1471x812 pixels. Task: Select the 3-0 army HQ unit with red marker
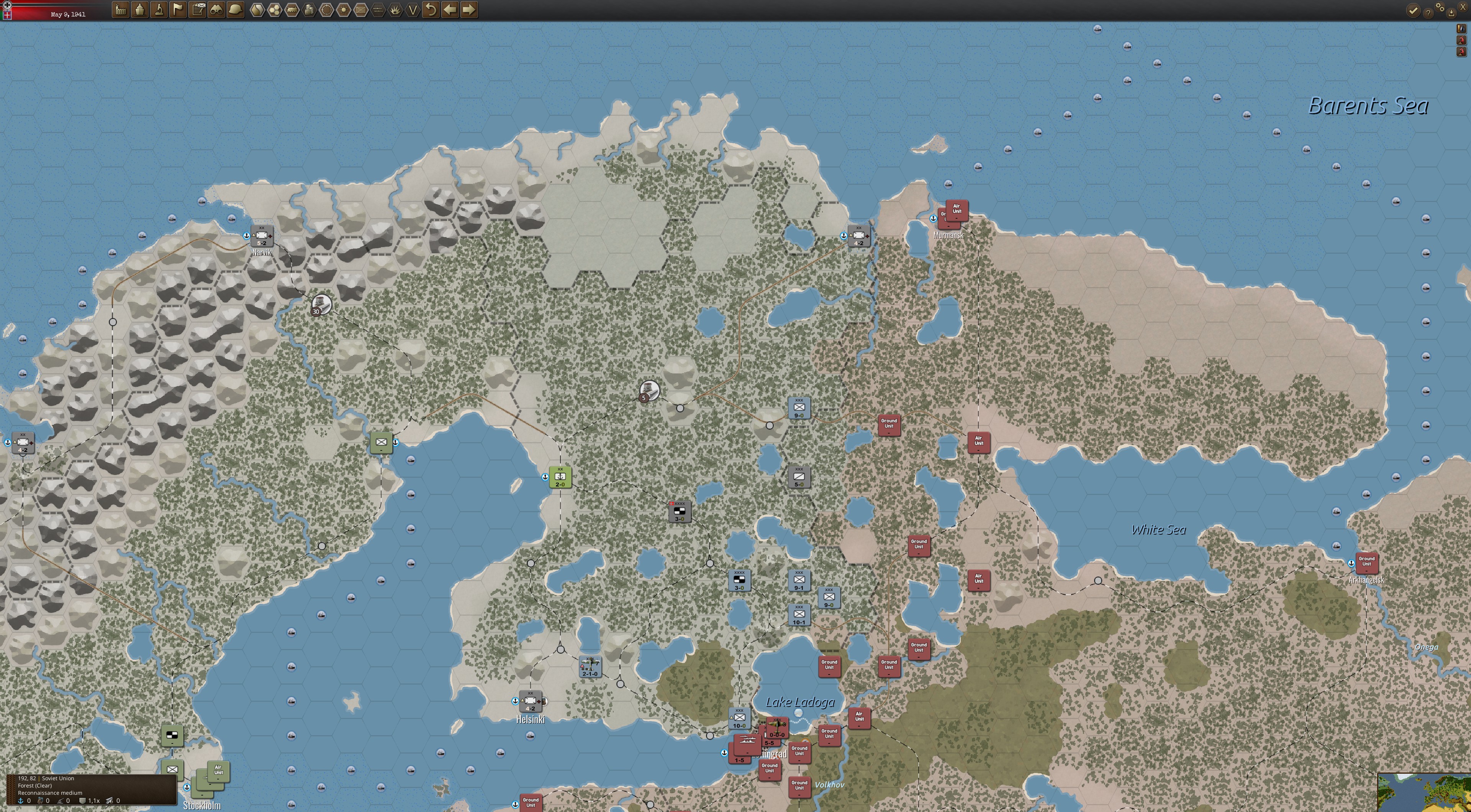point(680,512)
